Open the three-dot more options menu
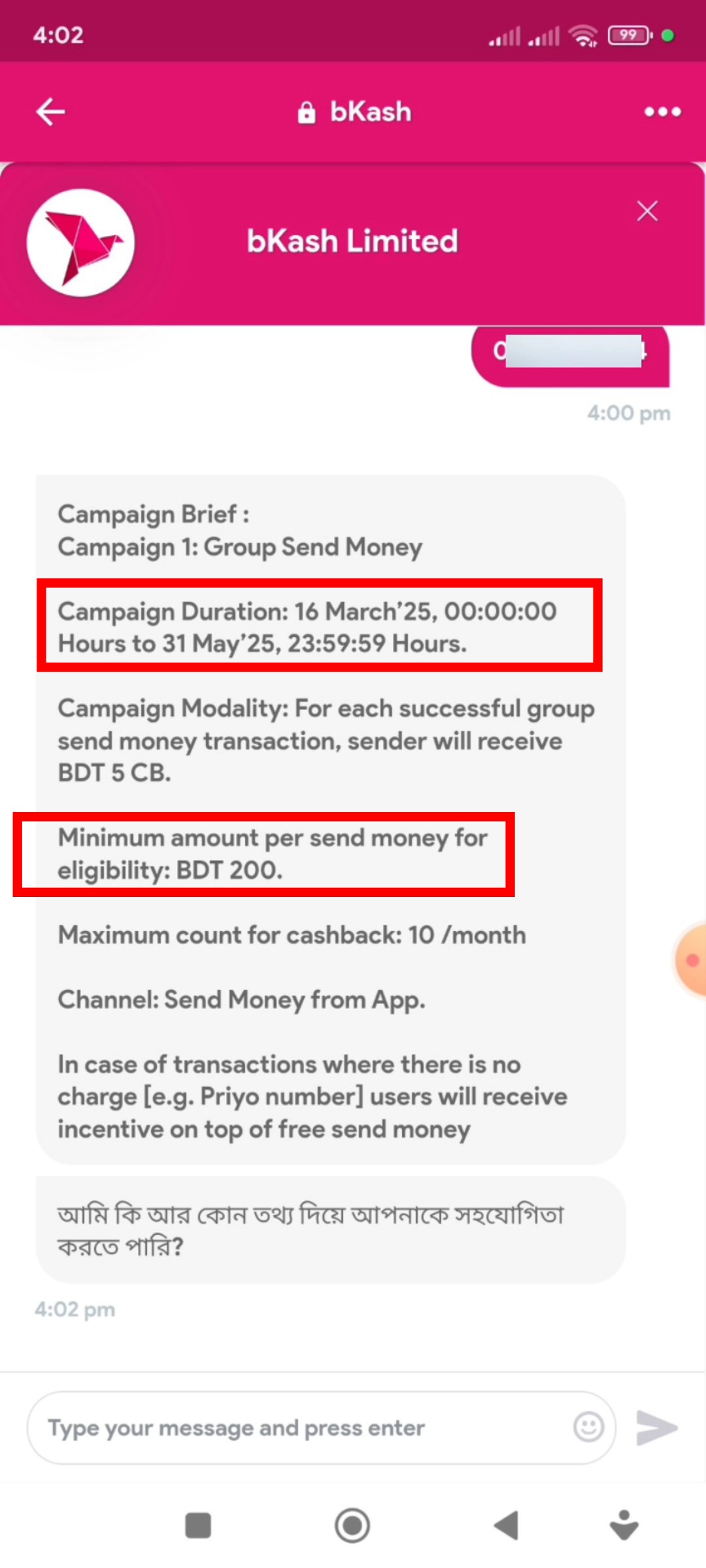 (662, 112)
